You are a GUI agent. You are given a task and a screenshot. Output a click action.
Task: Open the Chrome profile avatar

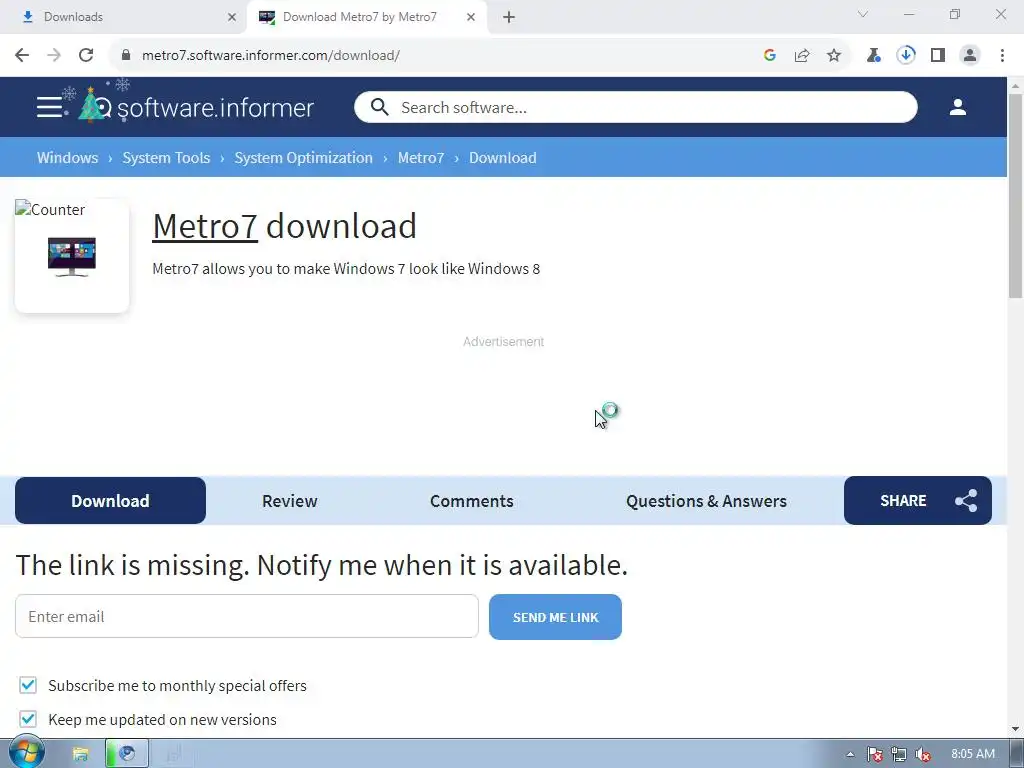pyautogui.click(x=970, y=56)
